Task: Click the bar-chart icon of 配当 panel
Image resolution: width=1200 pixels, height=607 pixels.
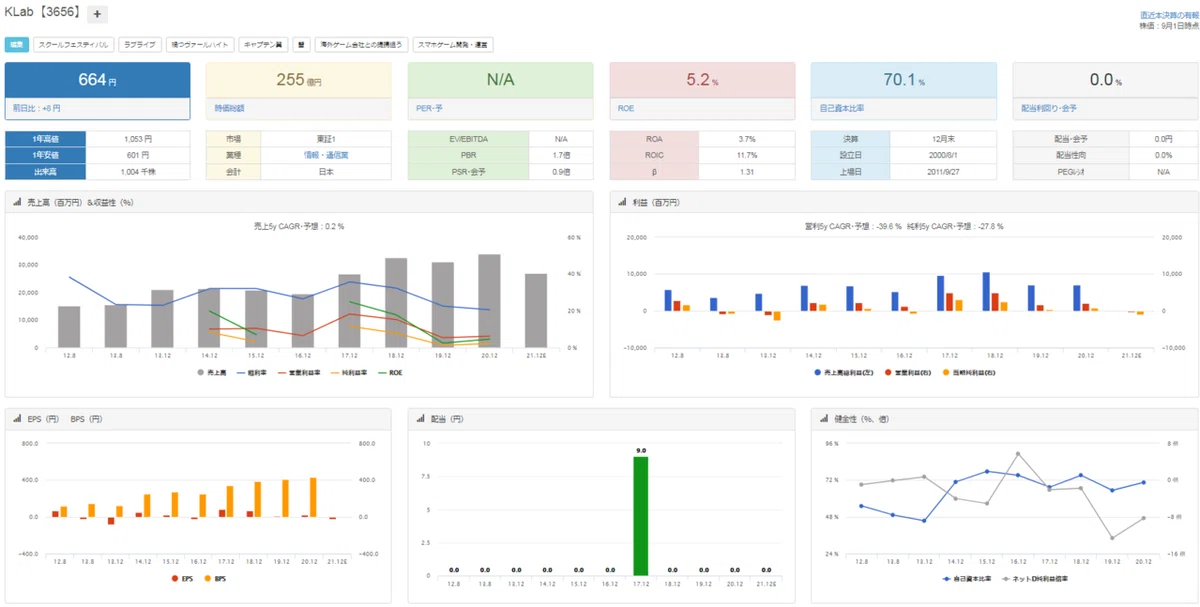Action: coord(420,419)
